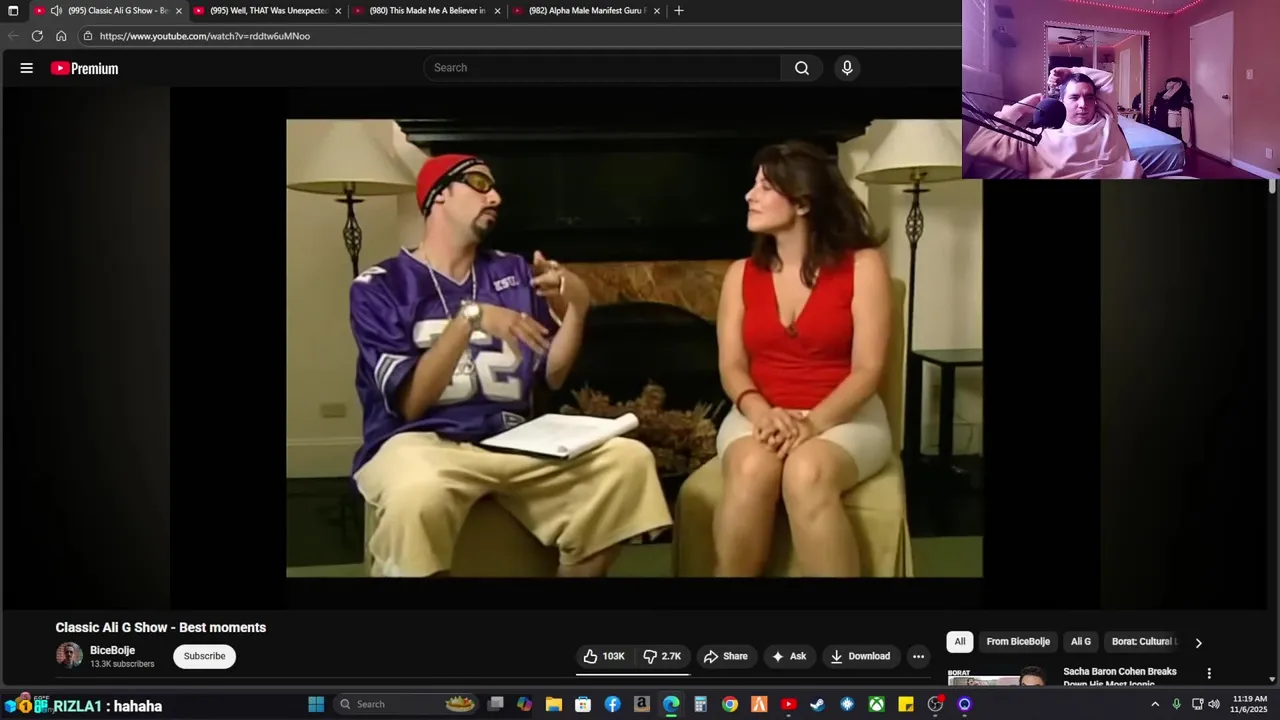
Task: Open 'Sacha Baron Cohen Breaks Down' video
Action: coord(1120,677)
